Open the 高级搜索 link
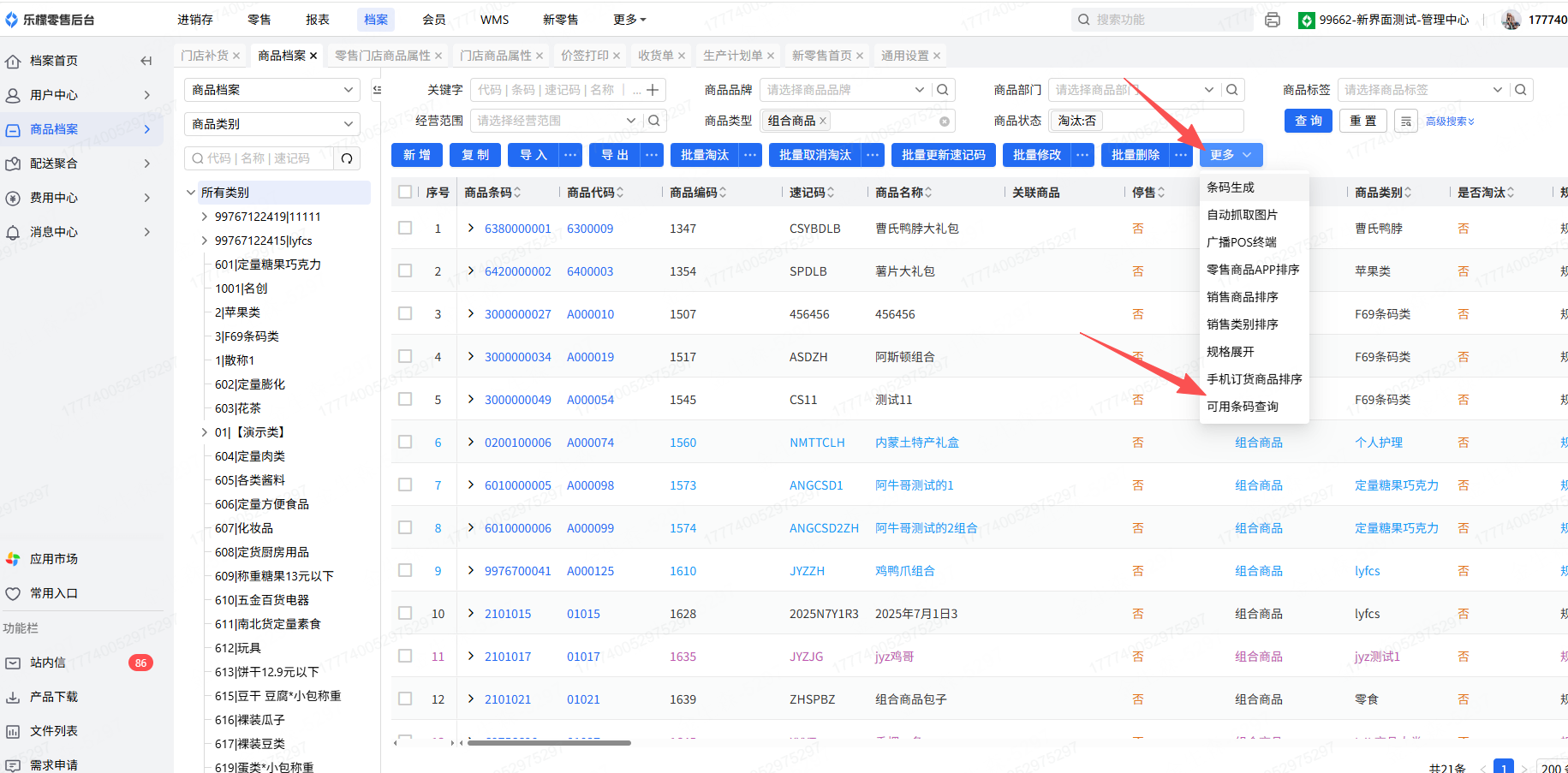 (1450, 122)
